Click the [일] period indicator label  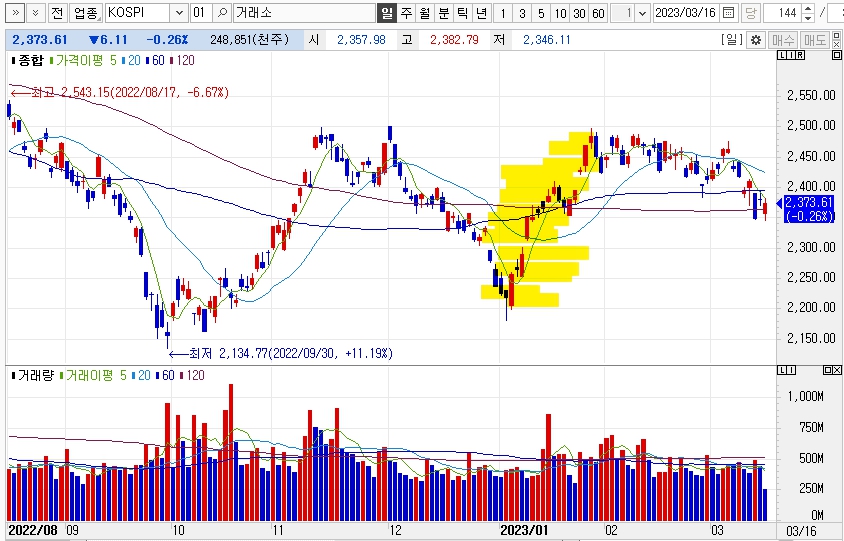tap(732, 40)
